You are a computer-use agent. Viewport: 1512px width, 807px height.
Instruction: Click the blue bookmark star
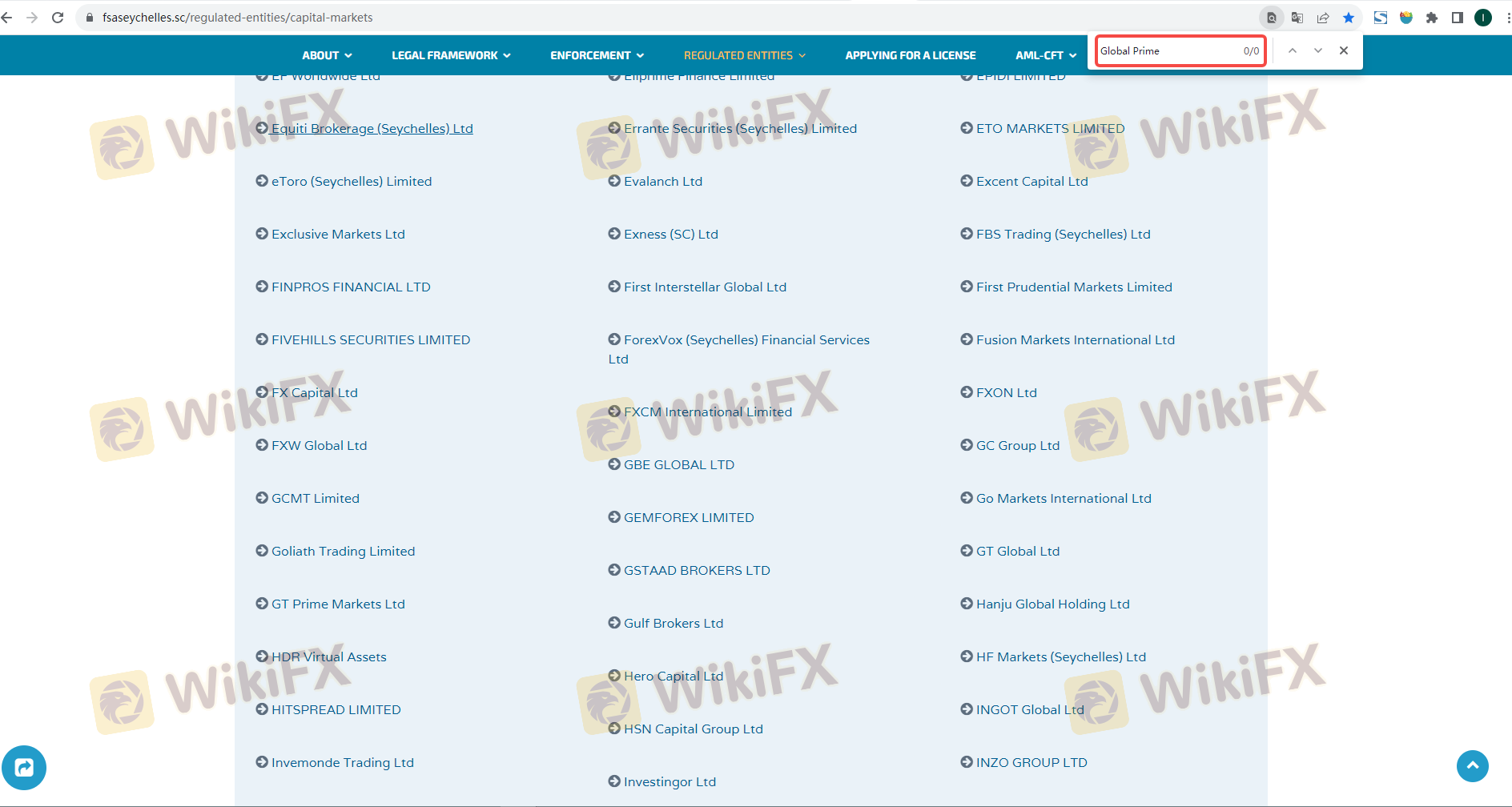tap(1349, 18)
